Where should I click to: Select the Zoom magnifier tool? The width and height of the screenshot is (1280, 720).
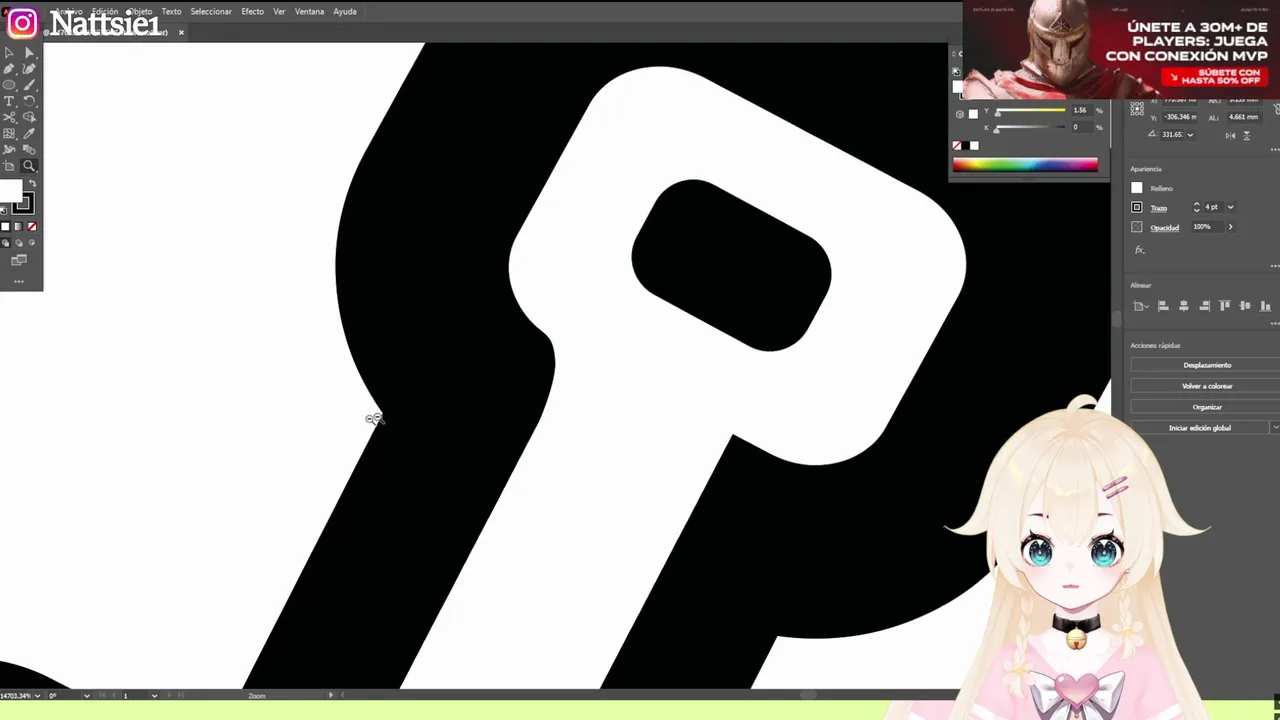29,165
